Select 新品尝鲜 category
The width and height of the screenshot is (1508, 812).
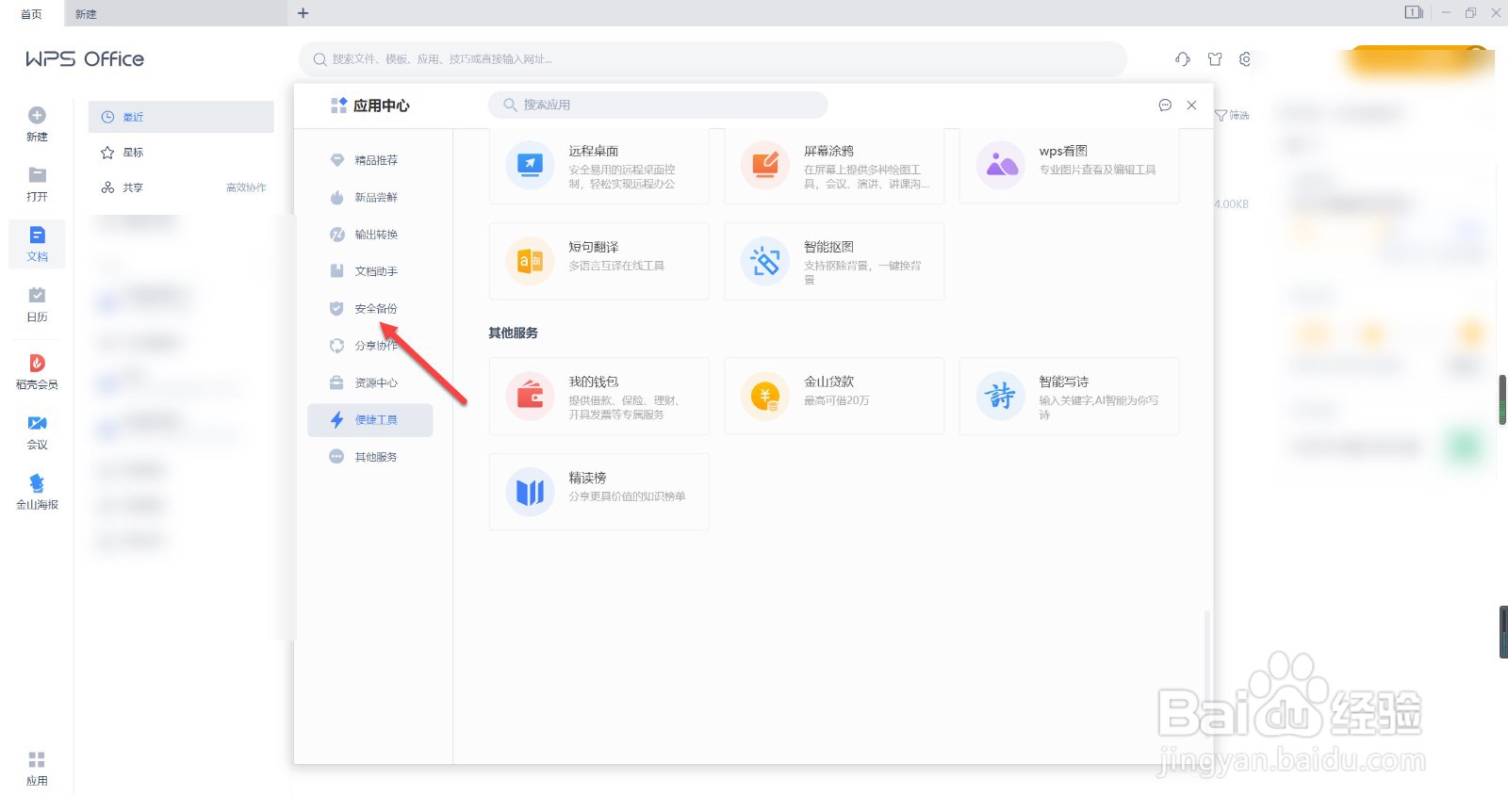[369, 197]
